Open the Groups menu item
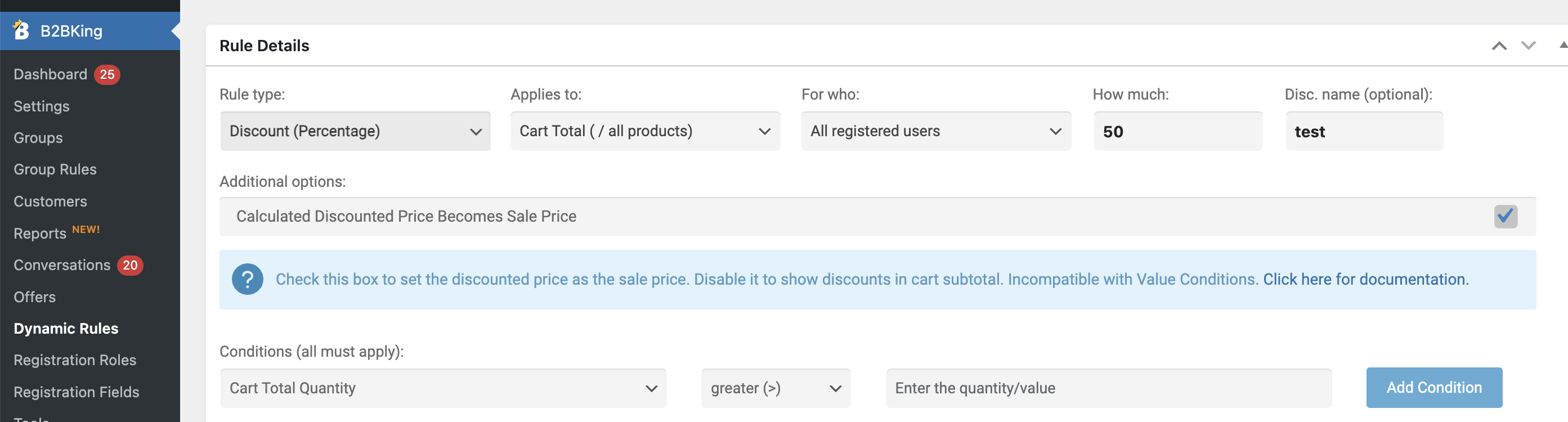Screen dimensions: 1568x422 pyautogui.click(x=38, y=138)
